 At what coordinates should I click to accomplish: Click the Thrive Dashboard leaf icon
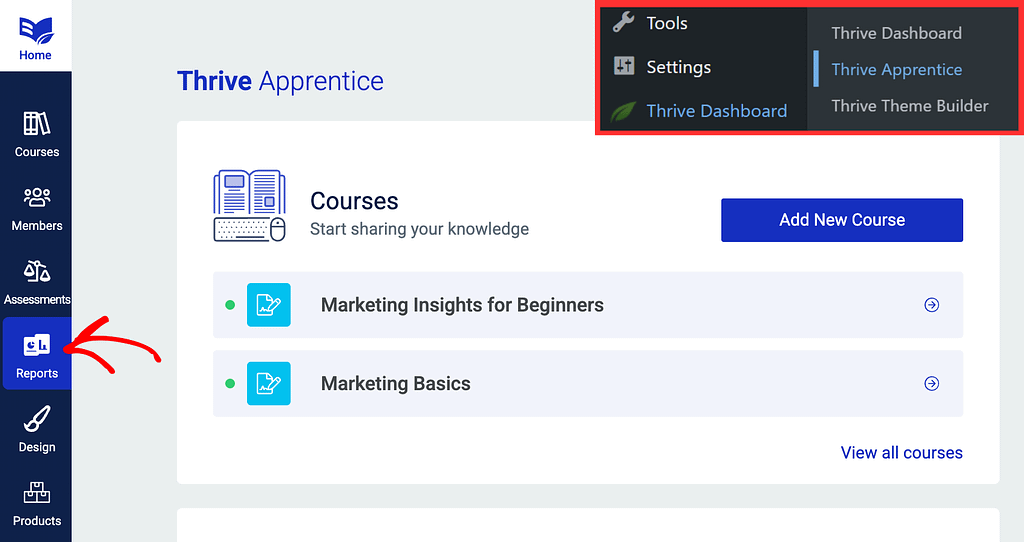(x=624, y=111)
